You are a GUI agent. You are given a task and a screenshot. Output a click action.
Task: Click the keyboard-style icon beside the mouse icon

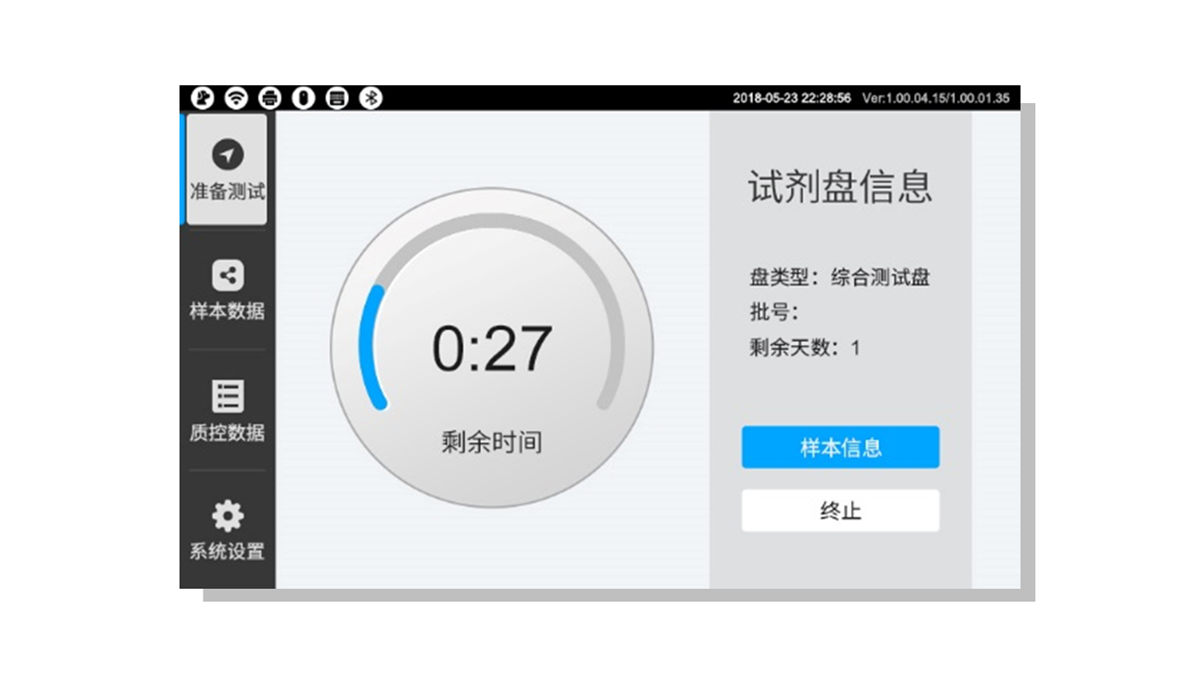338,98
